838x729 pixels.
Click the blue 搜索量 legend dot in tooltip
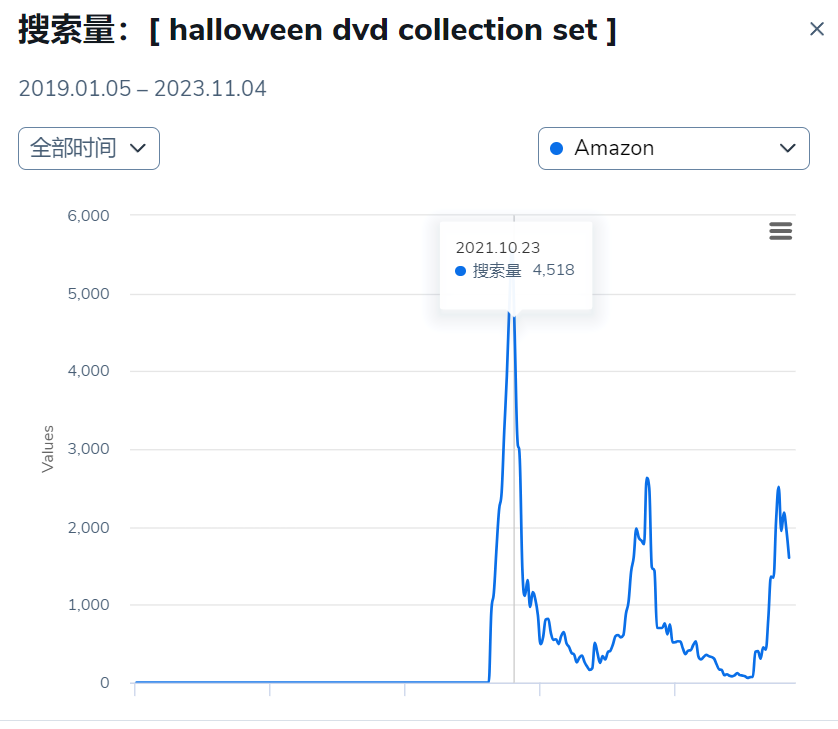[x=460, y=271]
